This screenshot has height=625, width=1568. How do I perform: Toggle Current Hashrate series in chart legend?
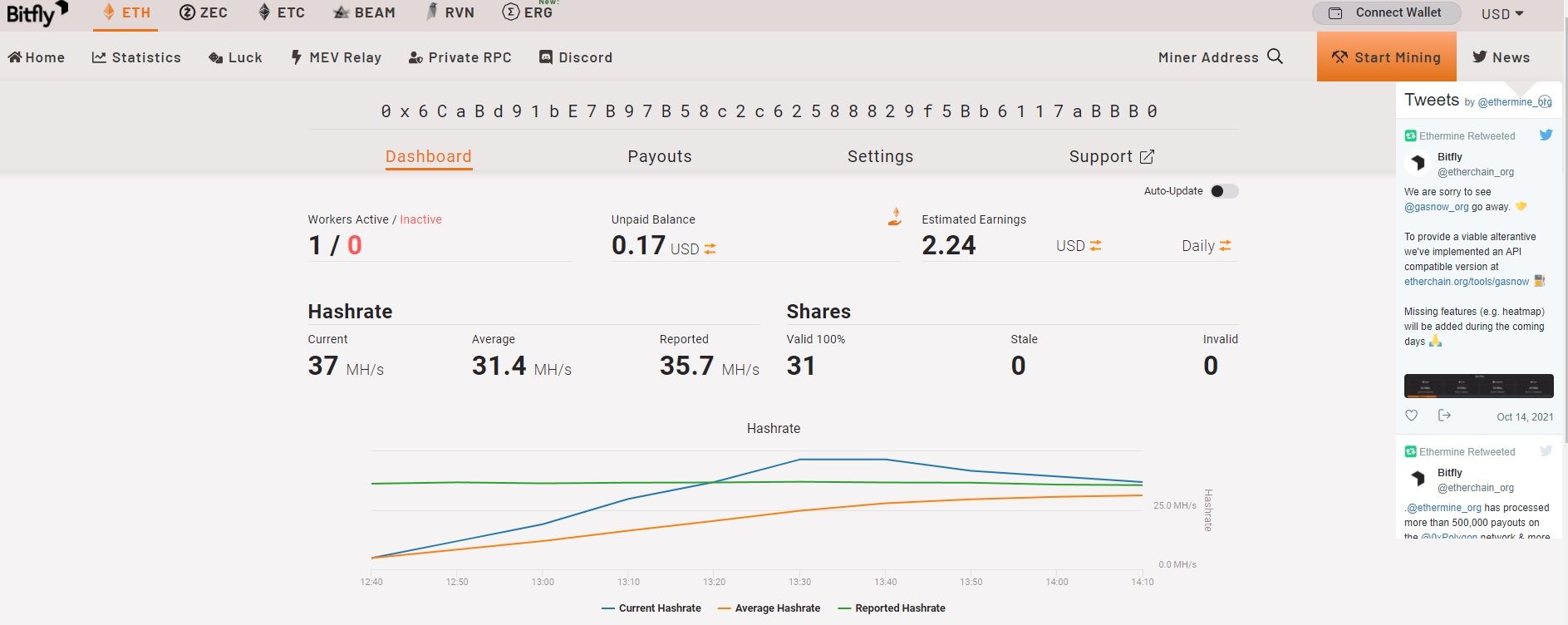click(x=651, y=608)
